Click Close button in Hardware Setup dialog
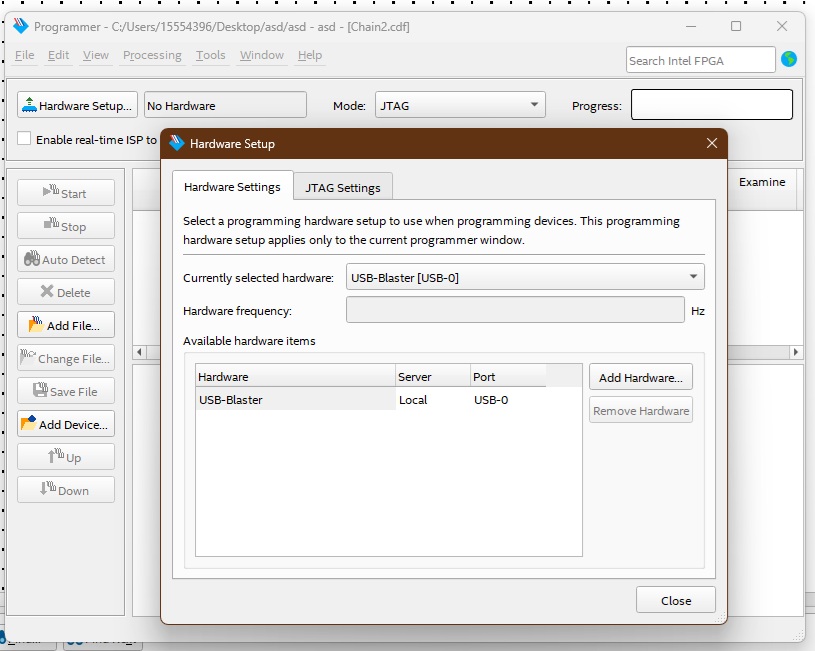The height and width of the screenshot is (651, 815). coord(676,600)
